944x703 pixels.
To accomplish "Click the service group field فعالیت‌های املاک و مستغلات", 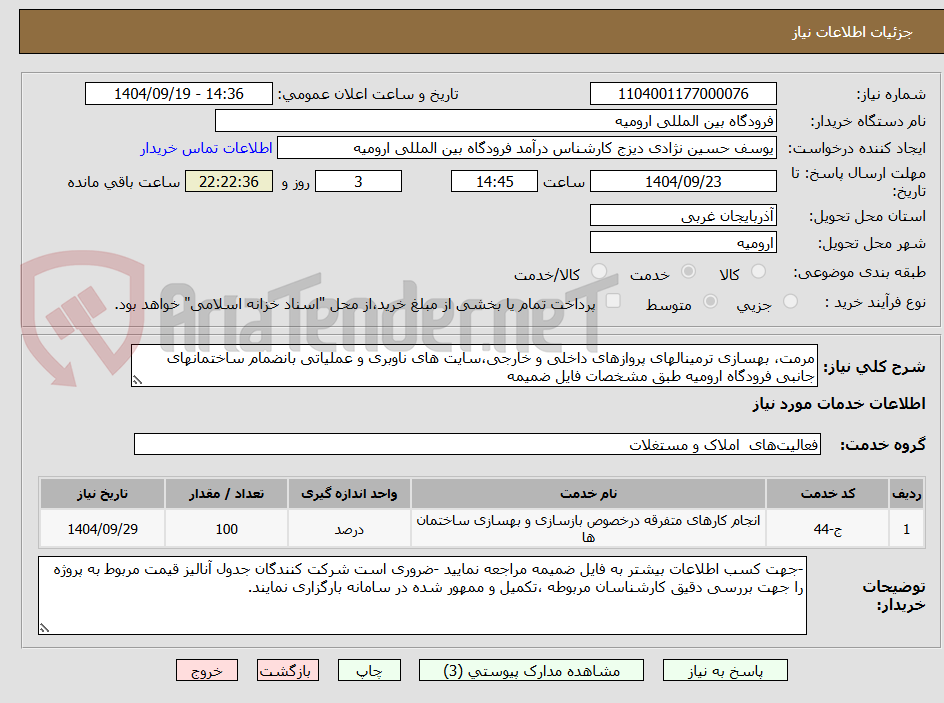I will (477, 444).
